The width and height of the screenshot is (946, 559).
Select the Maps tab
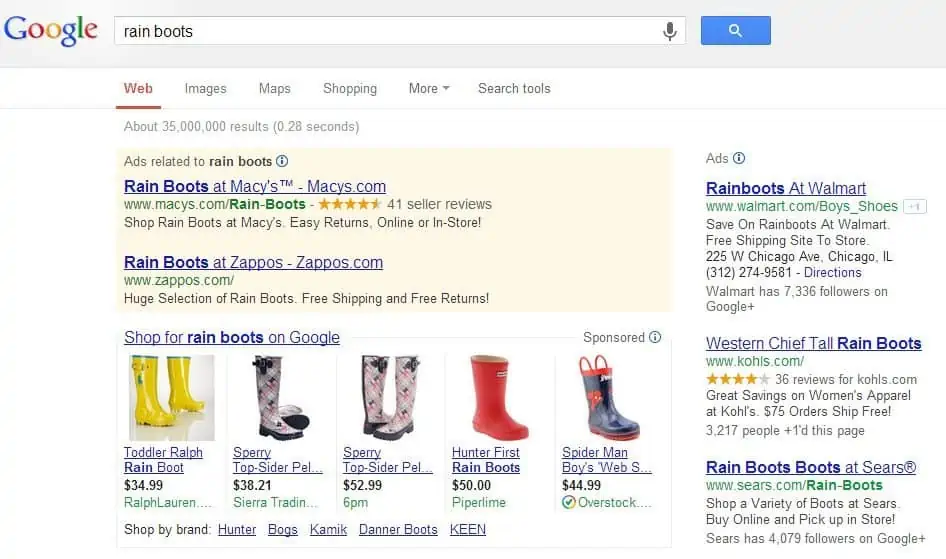coord(274,88)
